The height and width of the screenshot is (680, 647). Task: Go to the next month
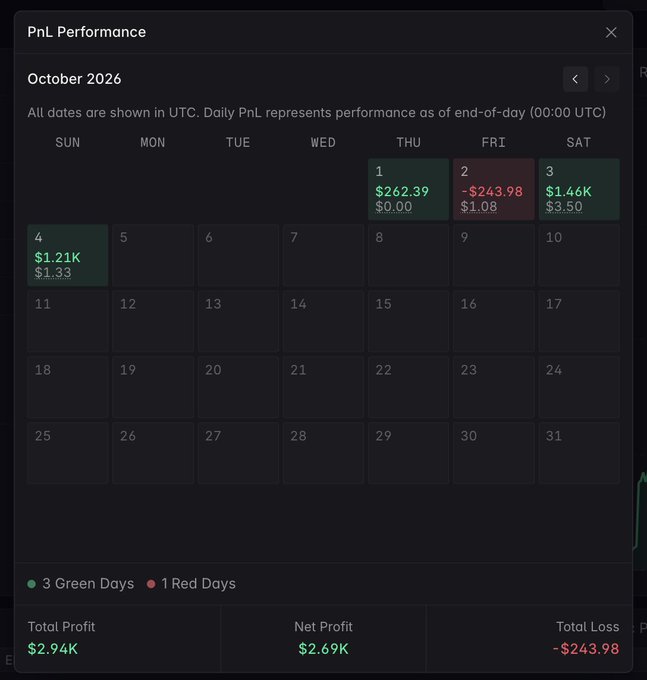607,79
